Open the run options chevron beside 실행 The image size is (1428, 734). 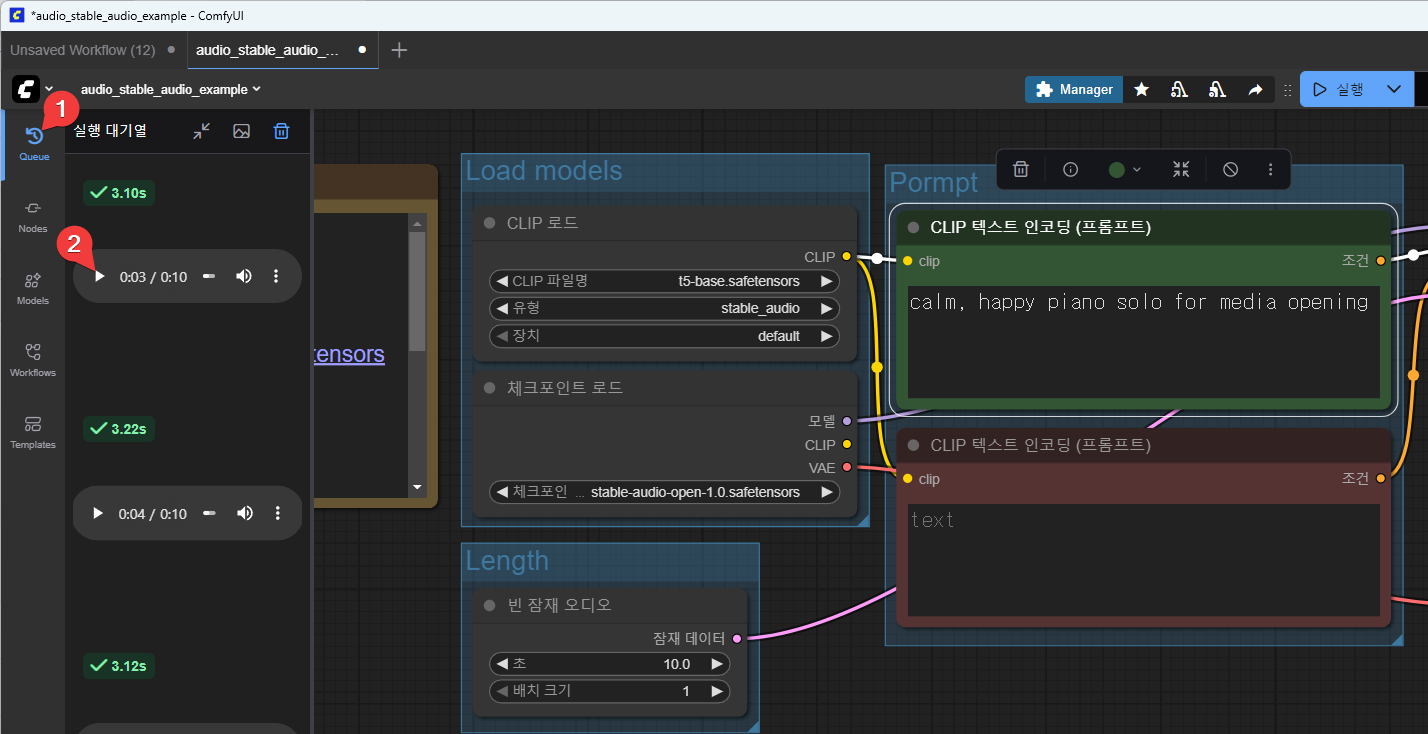(x=1394, y=89)
